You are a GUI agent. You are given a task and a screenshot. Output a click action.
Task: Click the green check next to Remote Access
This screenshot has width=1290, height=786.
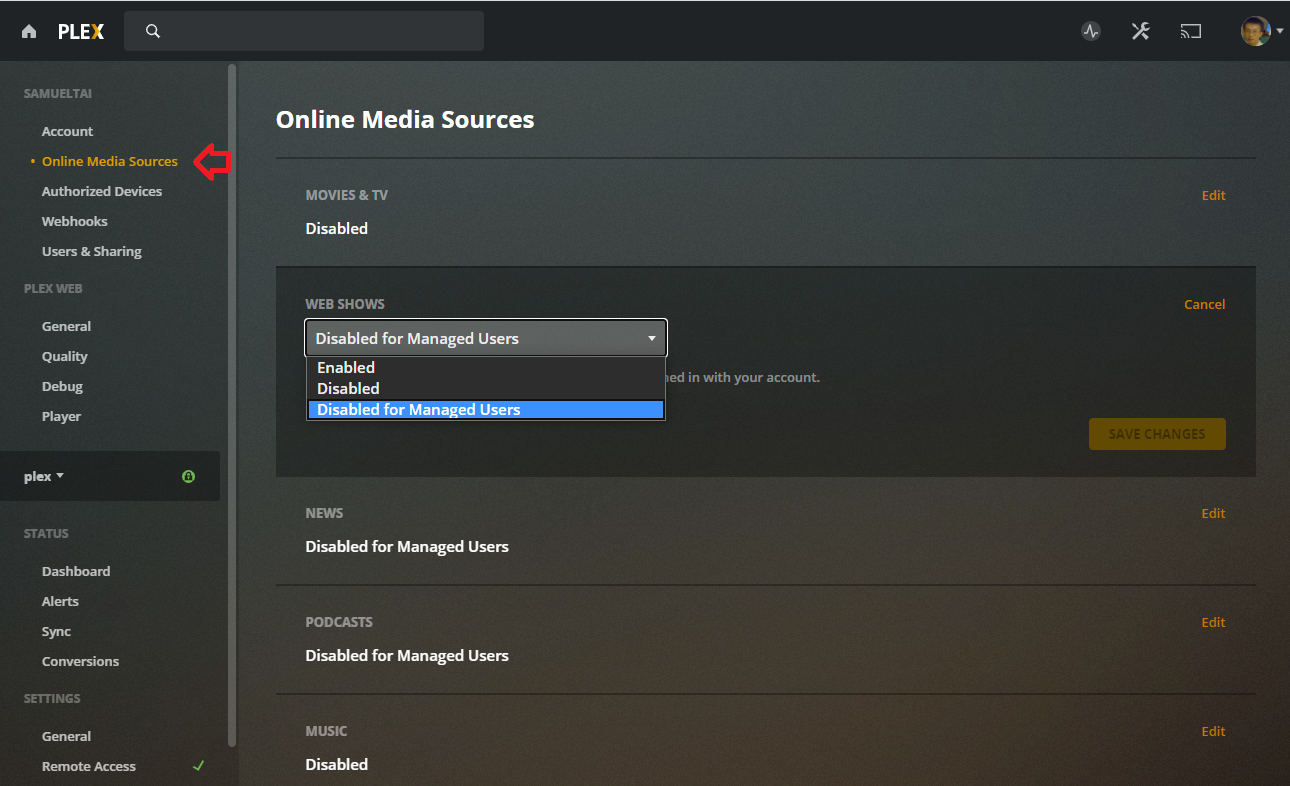click(x=198, y=766)
